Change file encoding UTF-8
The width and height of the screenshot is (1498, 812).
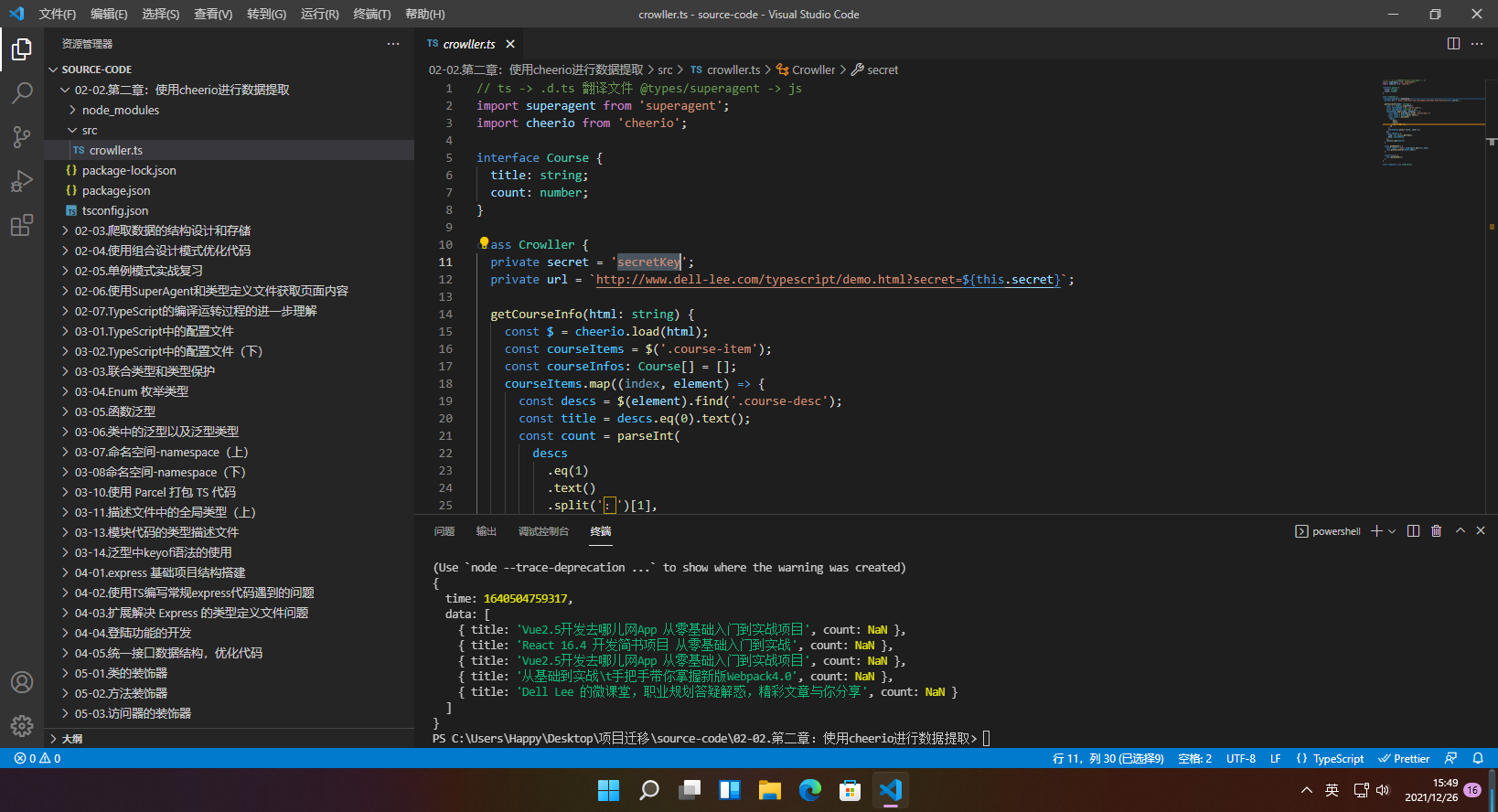(1240, 759)
